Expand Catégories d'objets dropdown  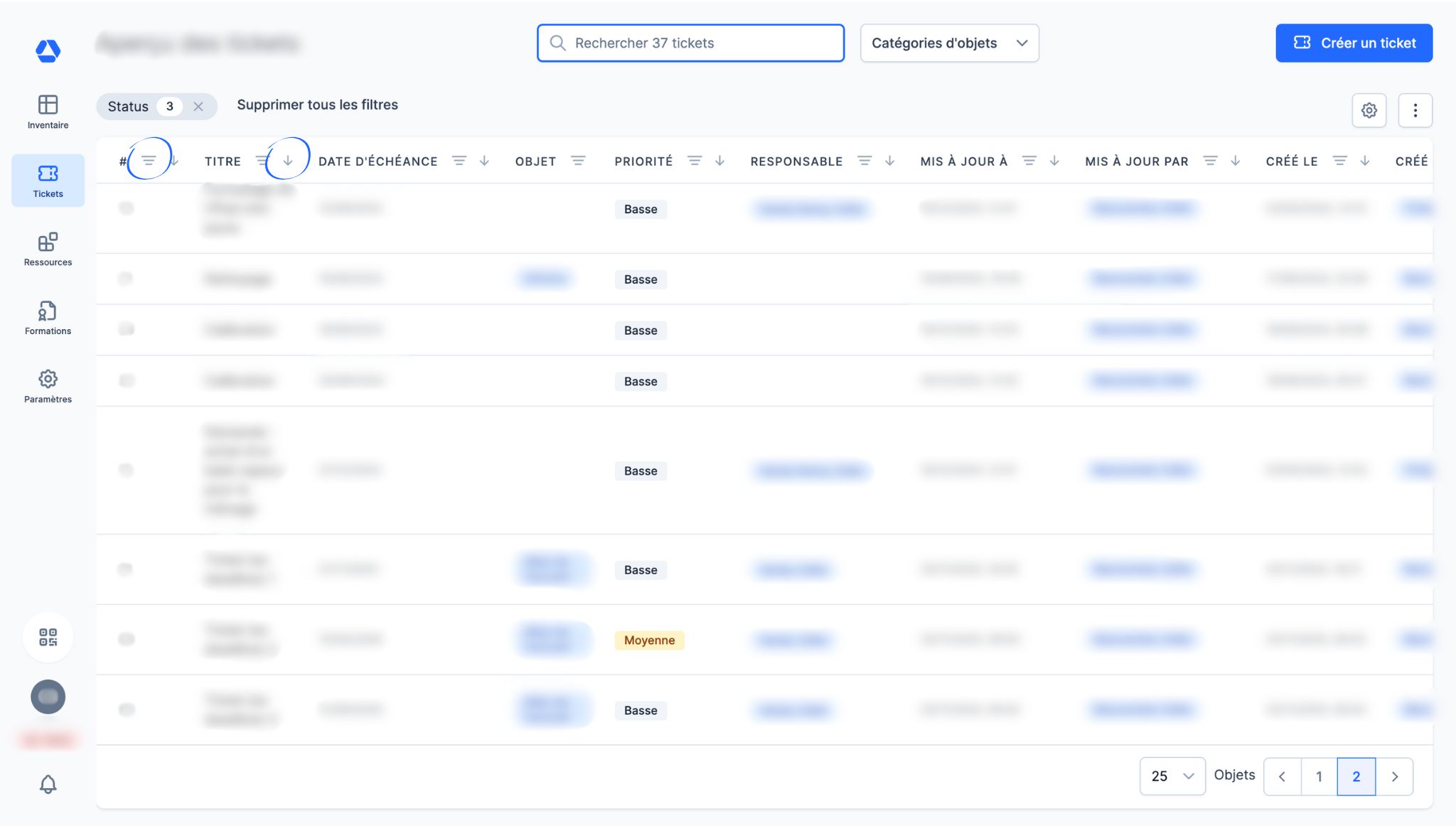949,43
